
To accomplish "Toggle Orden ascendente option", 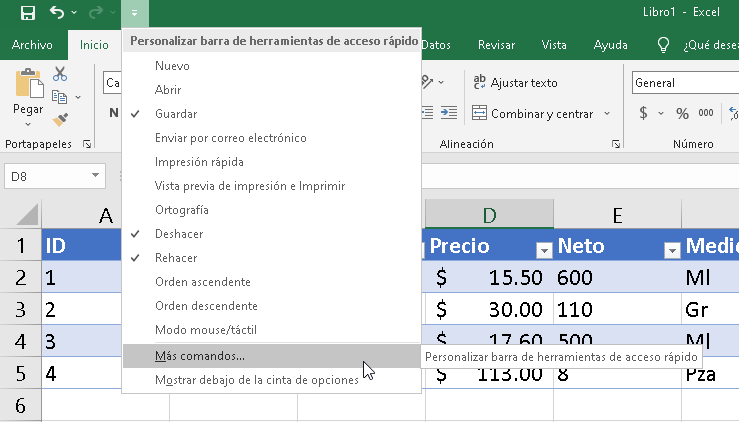I will pyautogui.click(x=271, y=282).
